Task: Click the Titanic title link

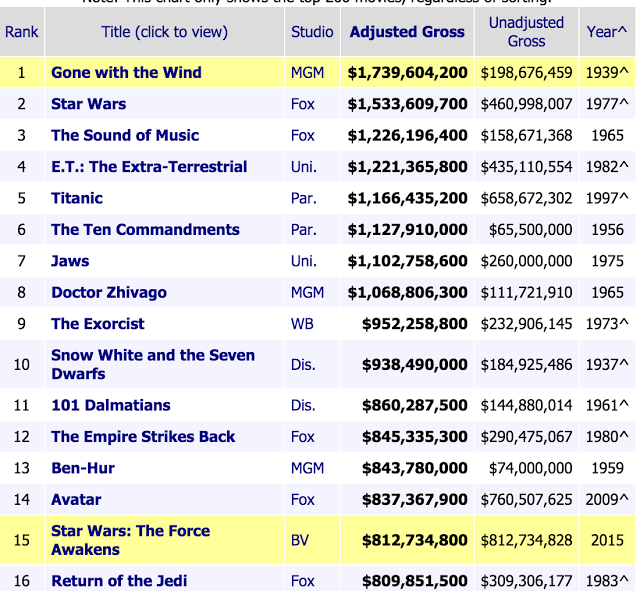Action: pos(77,198)
